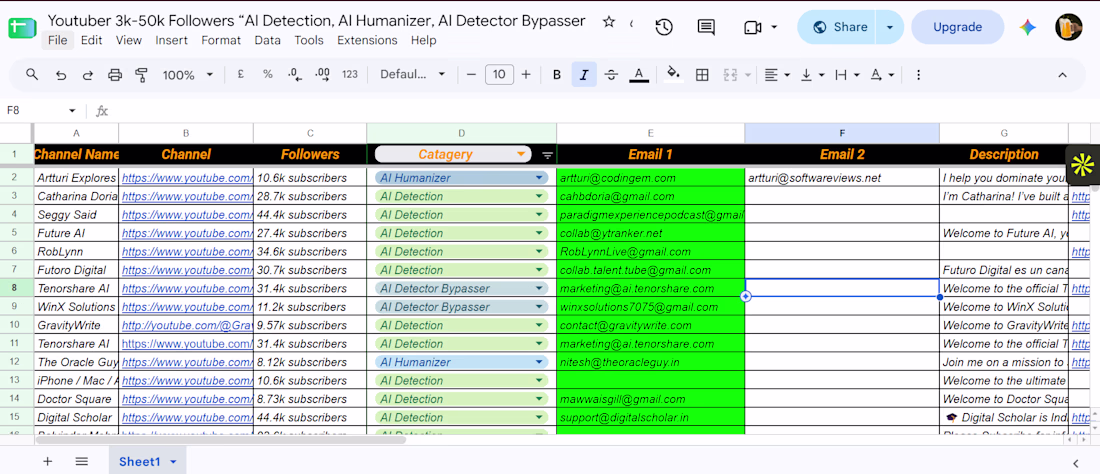The image size is (1100, 474).
Task: Click the Share button
Action: coord(838,27)
